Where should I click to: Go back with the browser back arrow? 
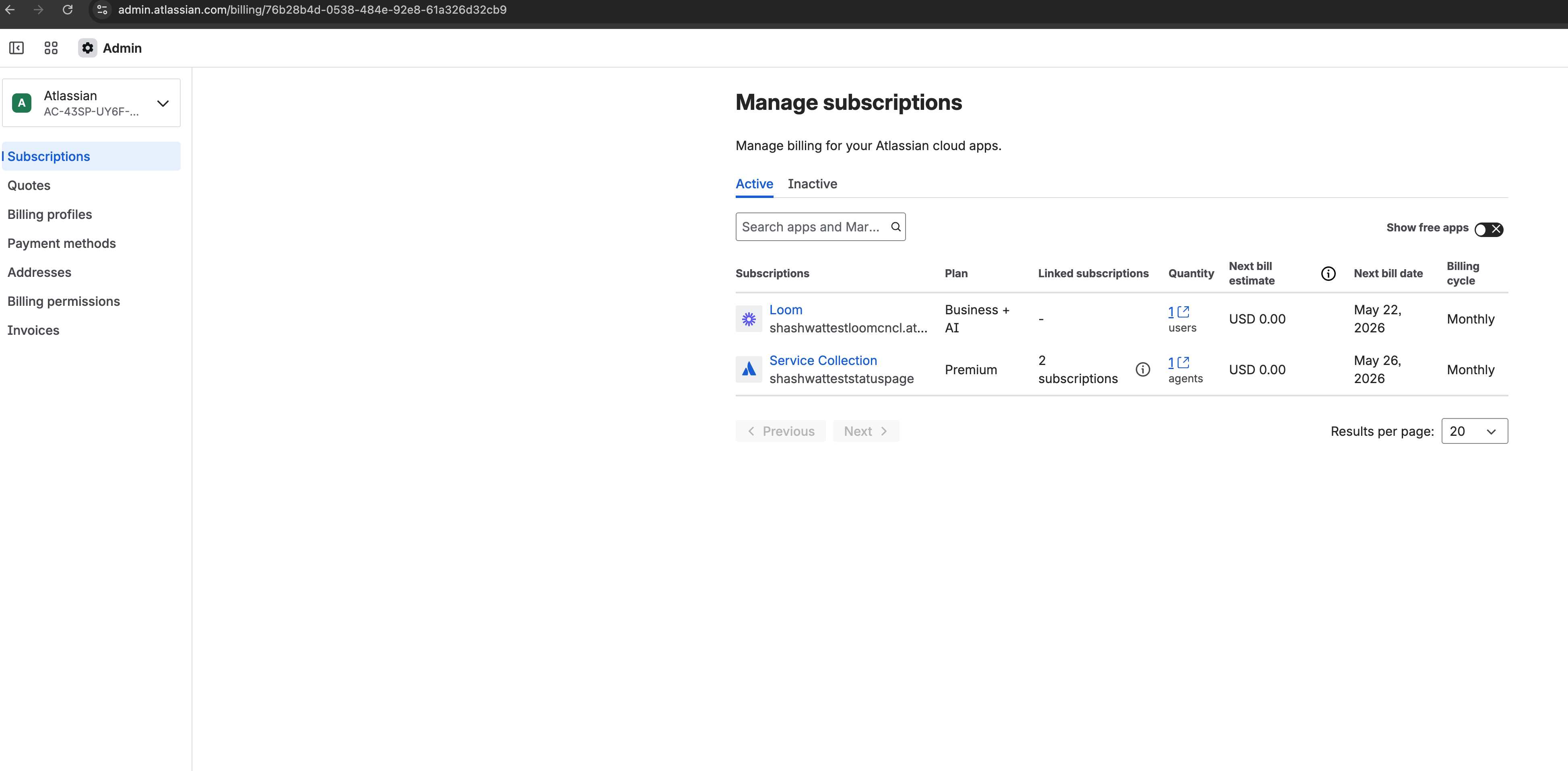point(10,10)
